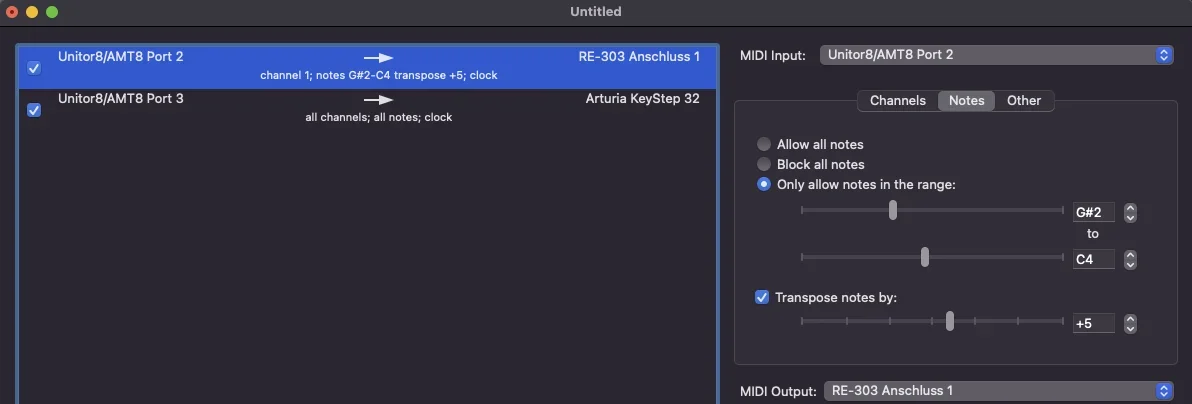Open the MIDI Output dropdown
Screen dimensions: 1192x404
(x=998, y=391)
